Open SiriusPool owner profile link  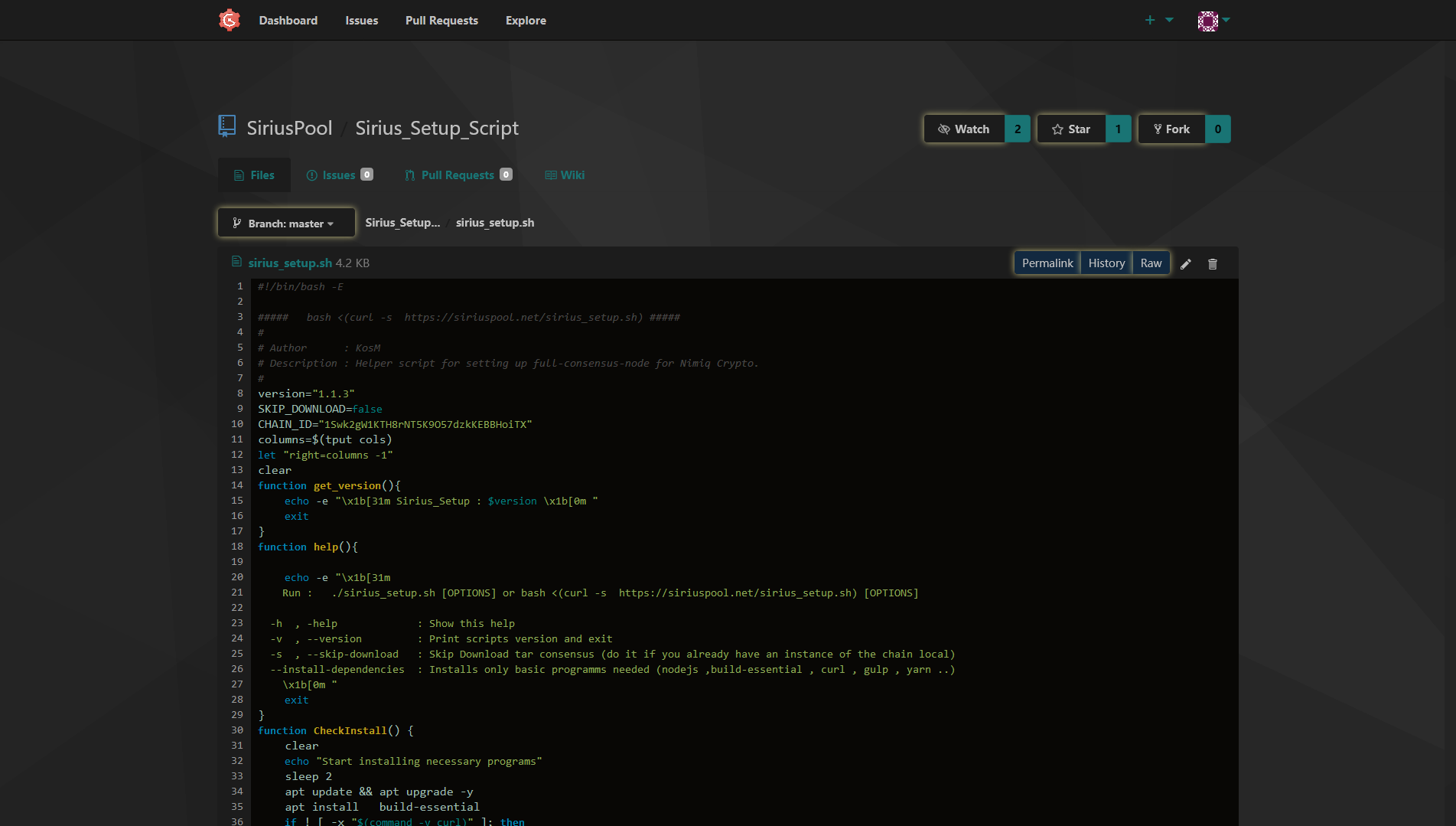289,128
